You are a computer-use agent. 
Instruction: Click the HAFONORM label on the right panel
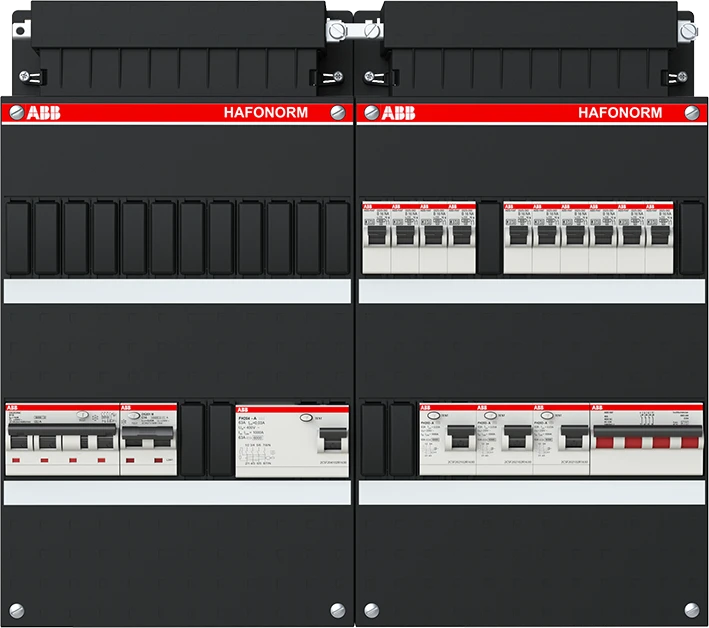point(620,113)
